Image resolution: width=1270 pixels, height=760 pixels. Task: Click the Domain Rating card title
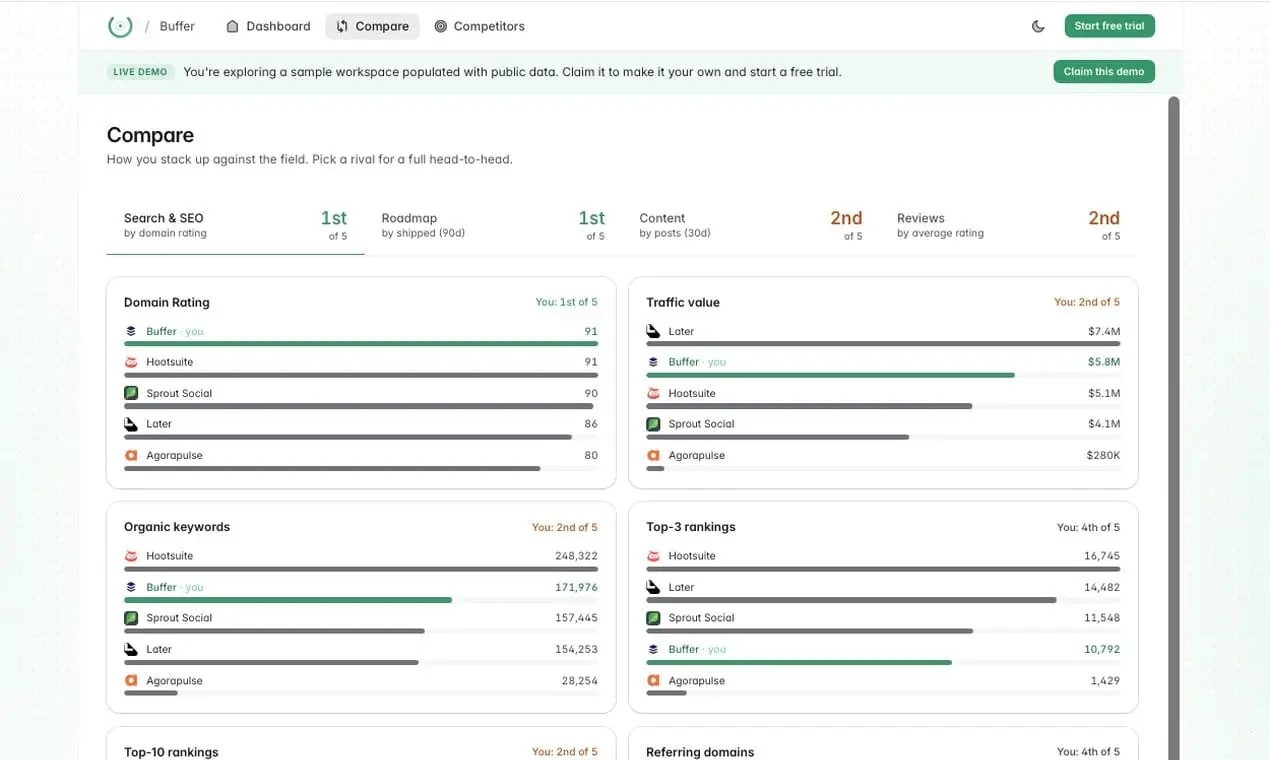(x=167, y=302)
